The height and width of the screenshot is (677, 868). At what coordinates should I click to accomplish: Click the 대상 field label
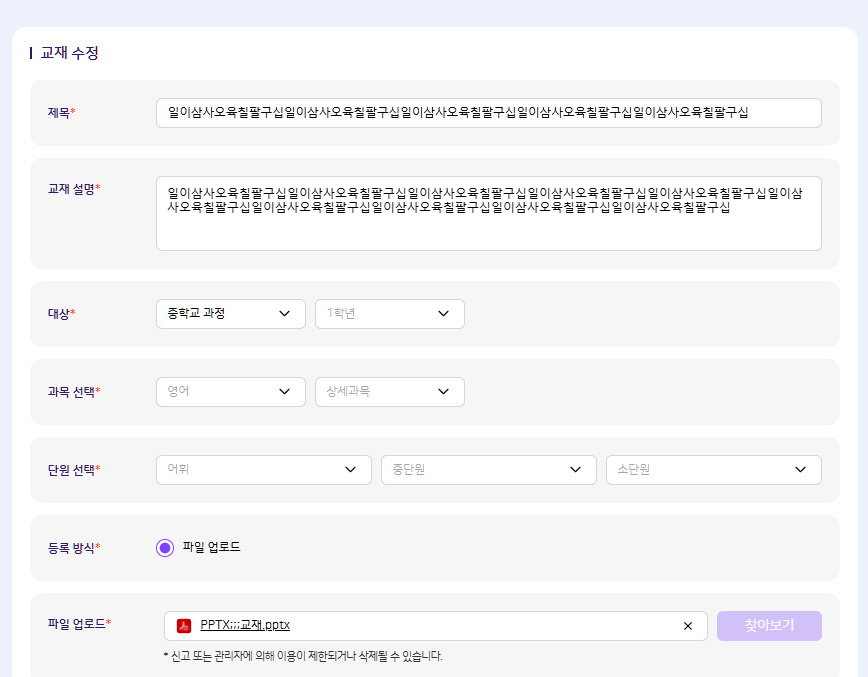coord(60,314)
